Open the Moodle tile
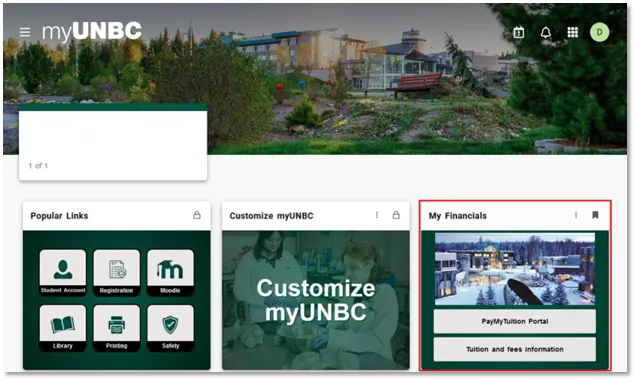Screen dimensions: 636x381 pyautogui.click(x=170, y=272)
